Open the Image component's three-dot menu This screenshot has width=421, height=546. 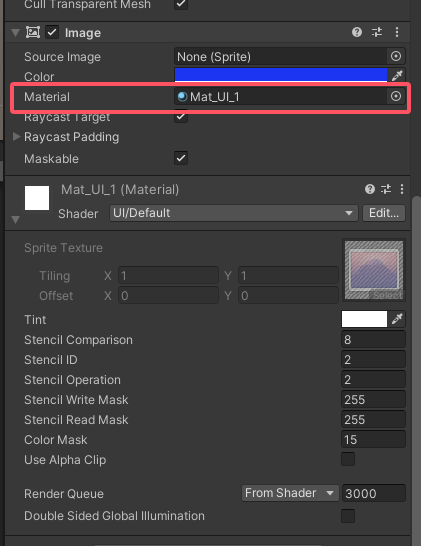click(397, 32)
